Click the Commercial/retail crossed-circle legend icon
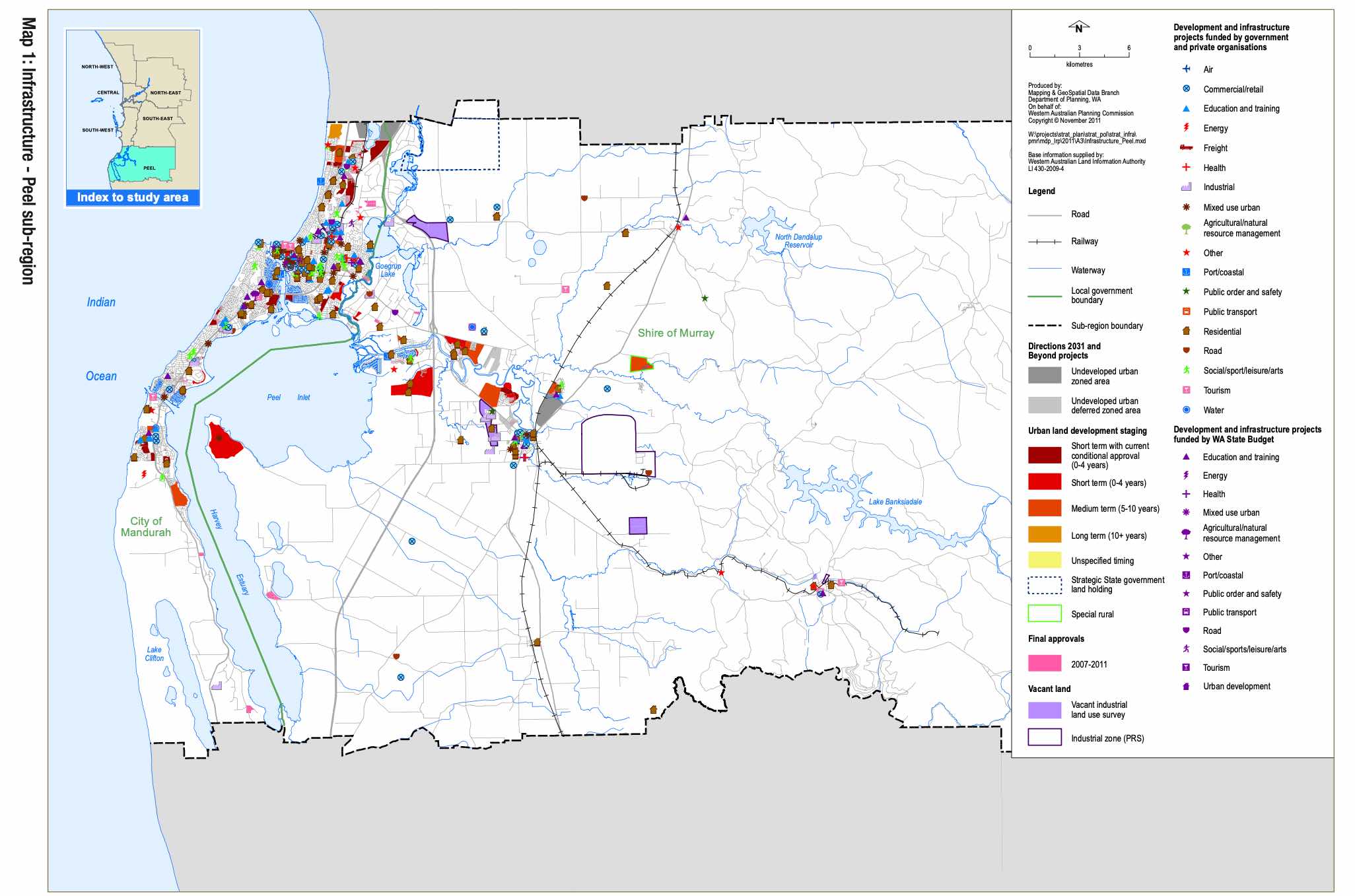 (x=1186, y=88)
